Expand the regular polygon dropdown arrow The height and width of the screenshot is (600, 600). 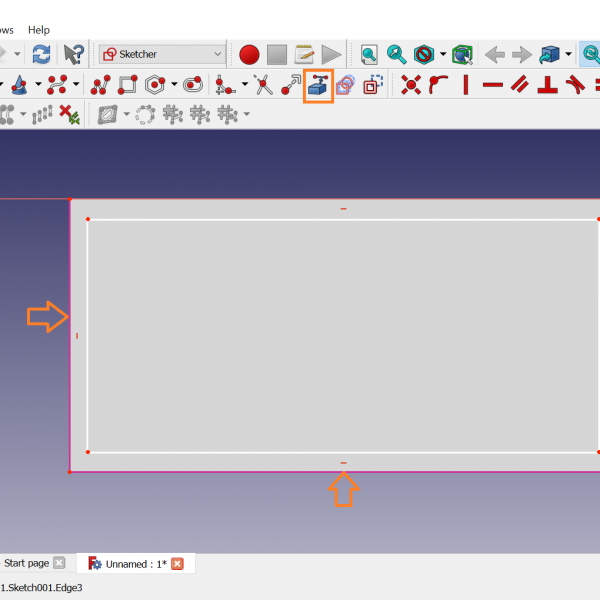click(174, 86)
